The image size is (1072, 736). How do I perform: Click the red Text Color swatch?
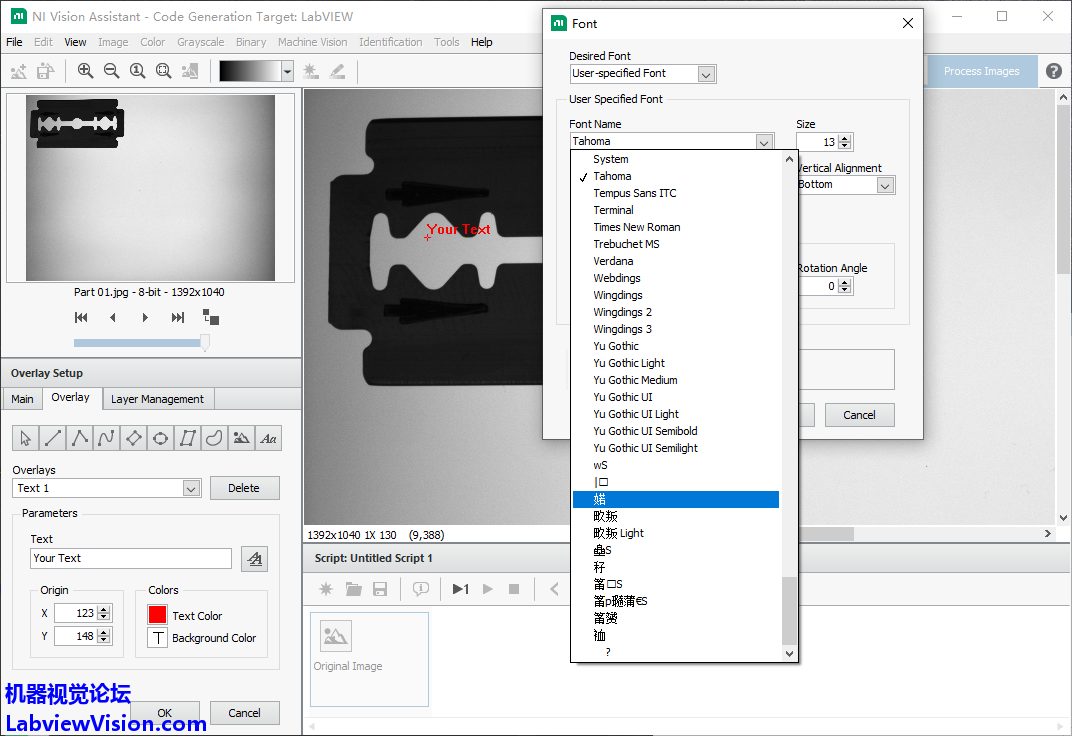point(157,615)
